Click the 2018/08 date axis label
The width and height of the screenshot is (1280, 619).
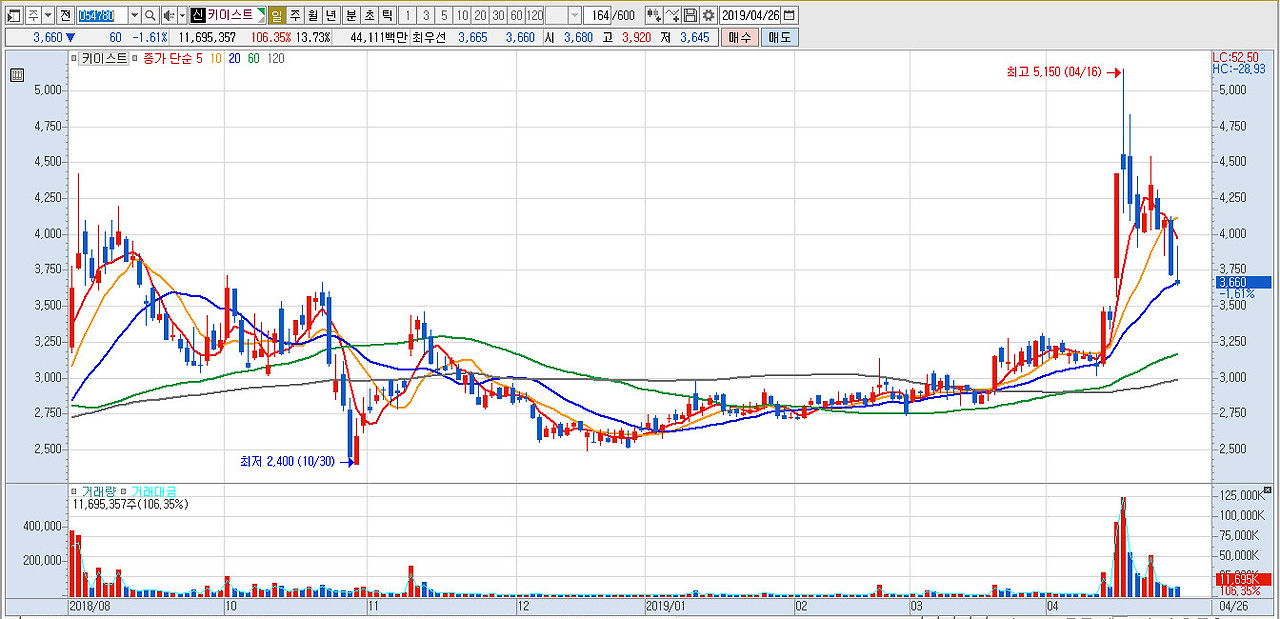click(x=90, y=606)
